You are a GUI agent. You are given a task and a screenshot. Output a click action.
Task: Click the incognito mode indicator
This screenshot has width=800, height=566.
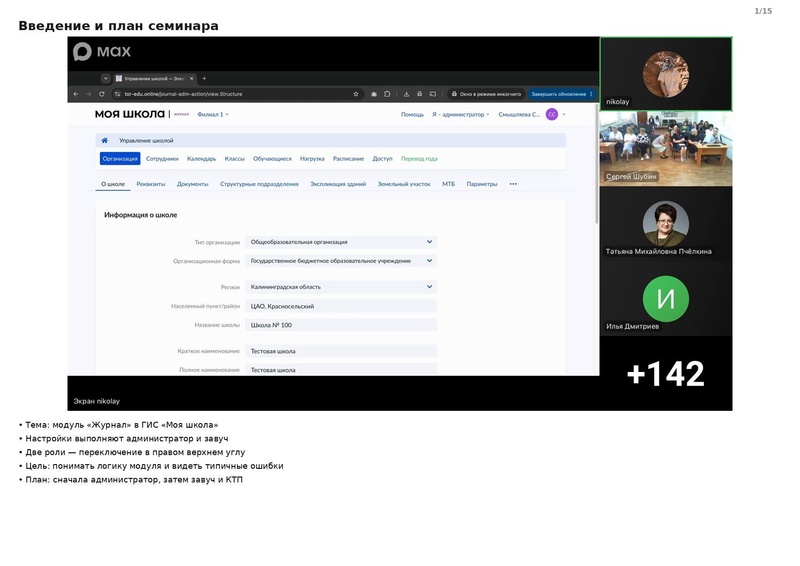click(486, 94)
